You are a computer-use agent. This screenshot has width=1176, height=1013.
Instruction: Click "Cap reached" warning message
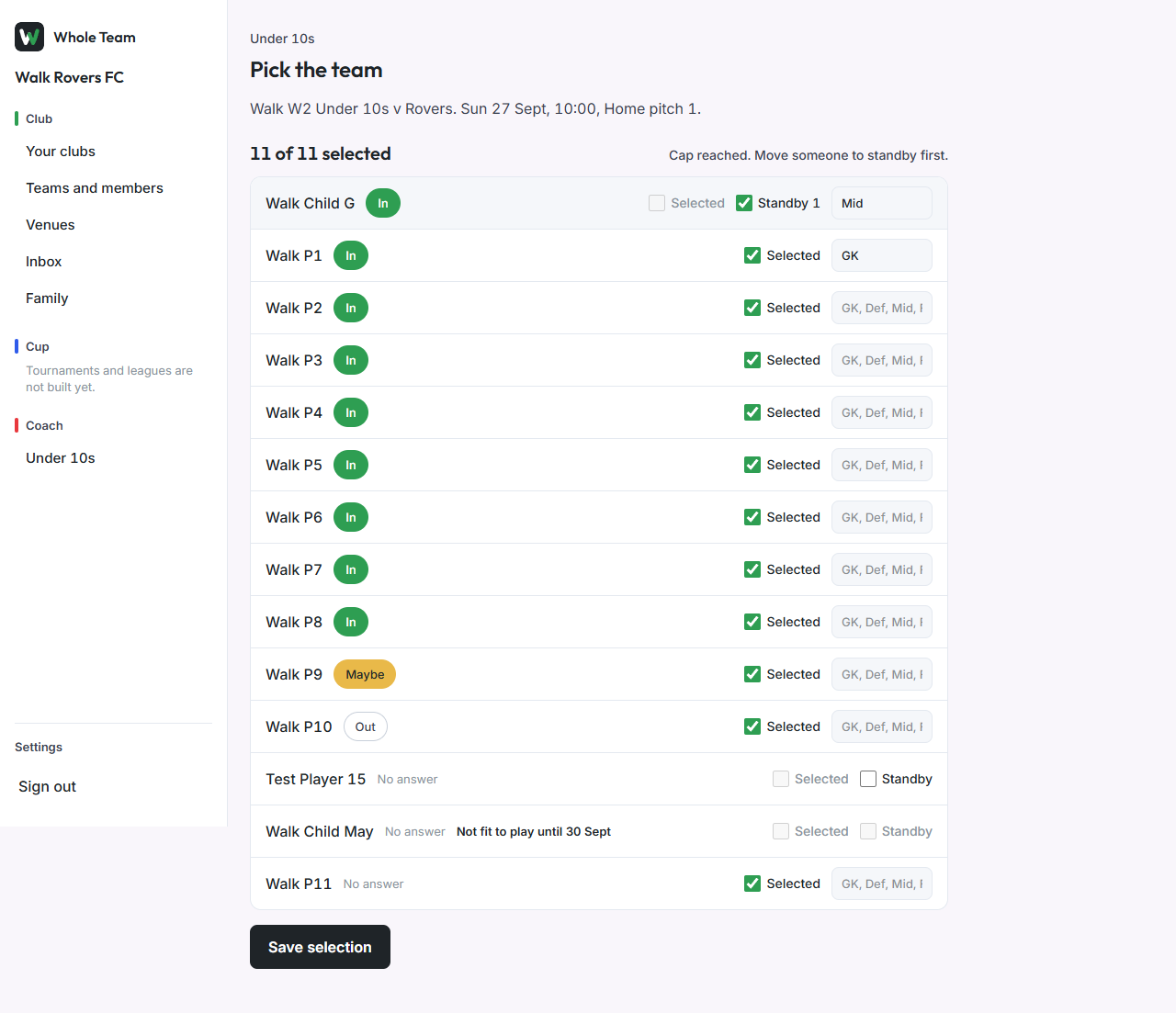(808, 155)
